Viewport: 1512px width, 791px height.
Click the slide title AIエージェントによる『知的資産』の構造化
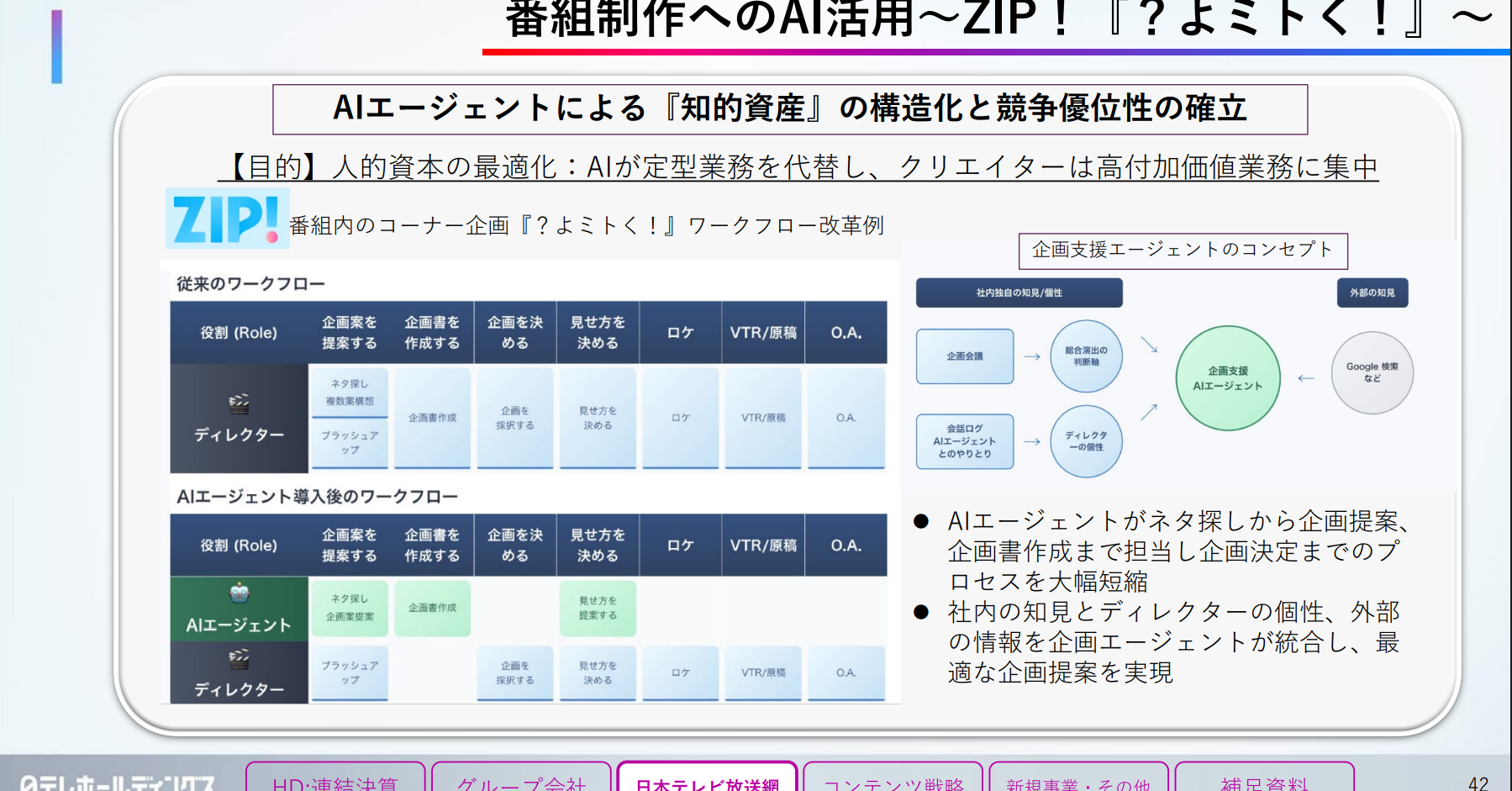point(790,108)
